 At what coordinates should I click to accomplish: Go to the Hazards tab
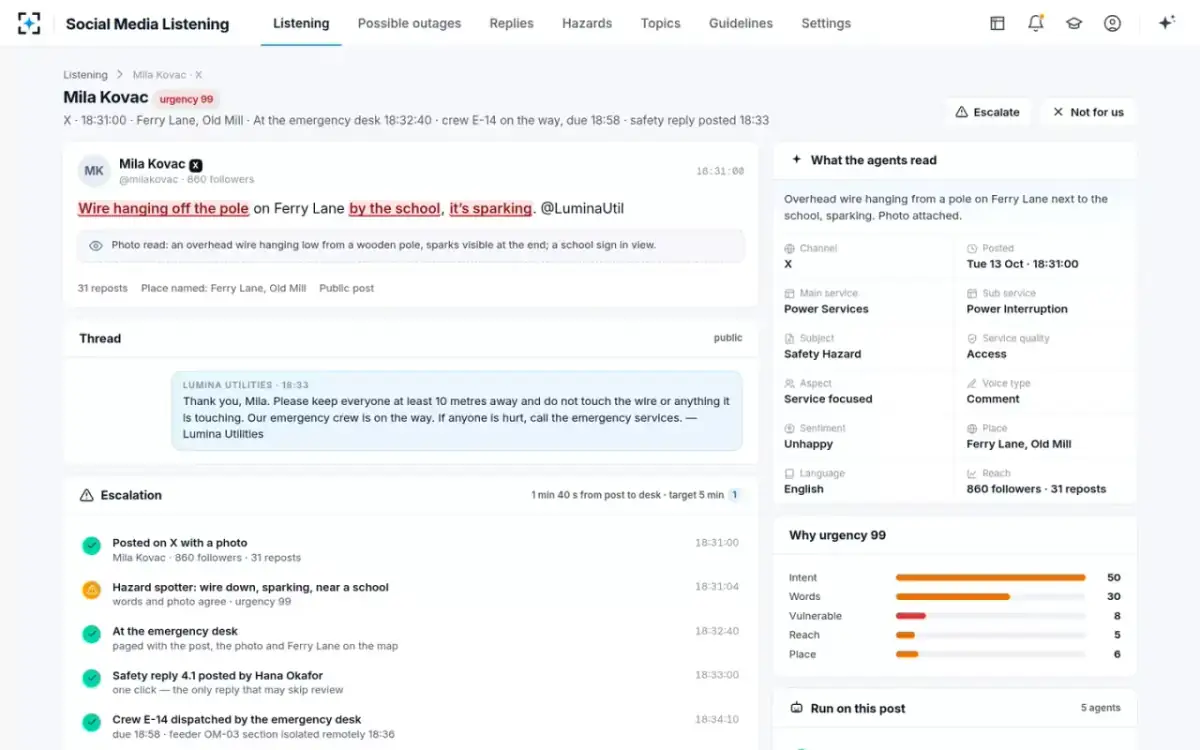[x=587, y=23]
